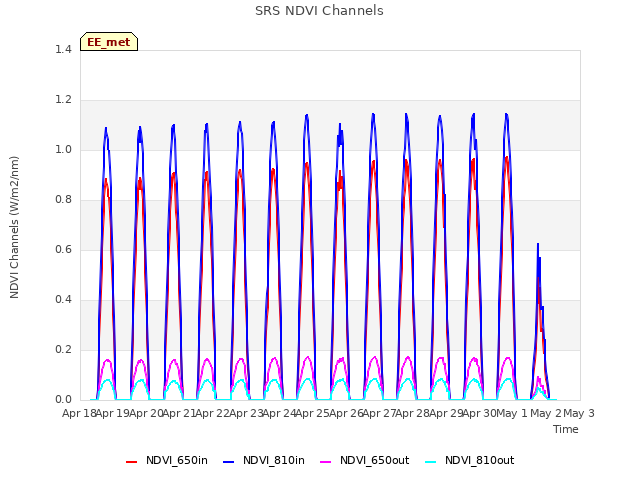
Task: Click the Apr 30 x-axis label
Action: pos(480,413)
